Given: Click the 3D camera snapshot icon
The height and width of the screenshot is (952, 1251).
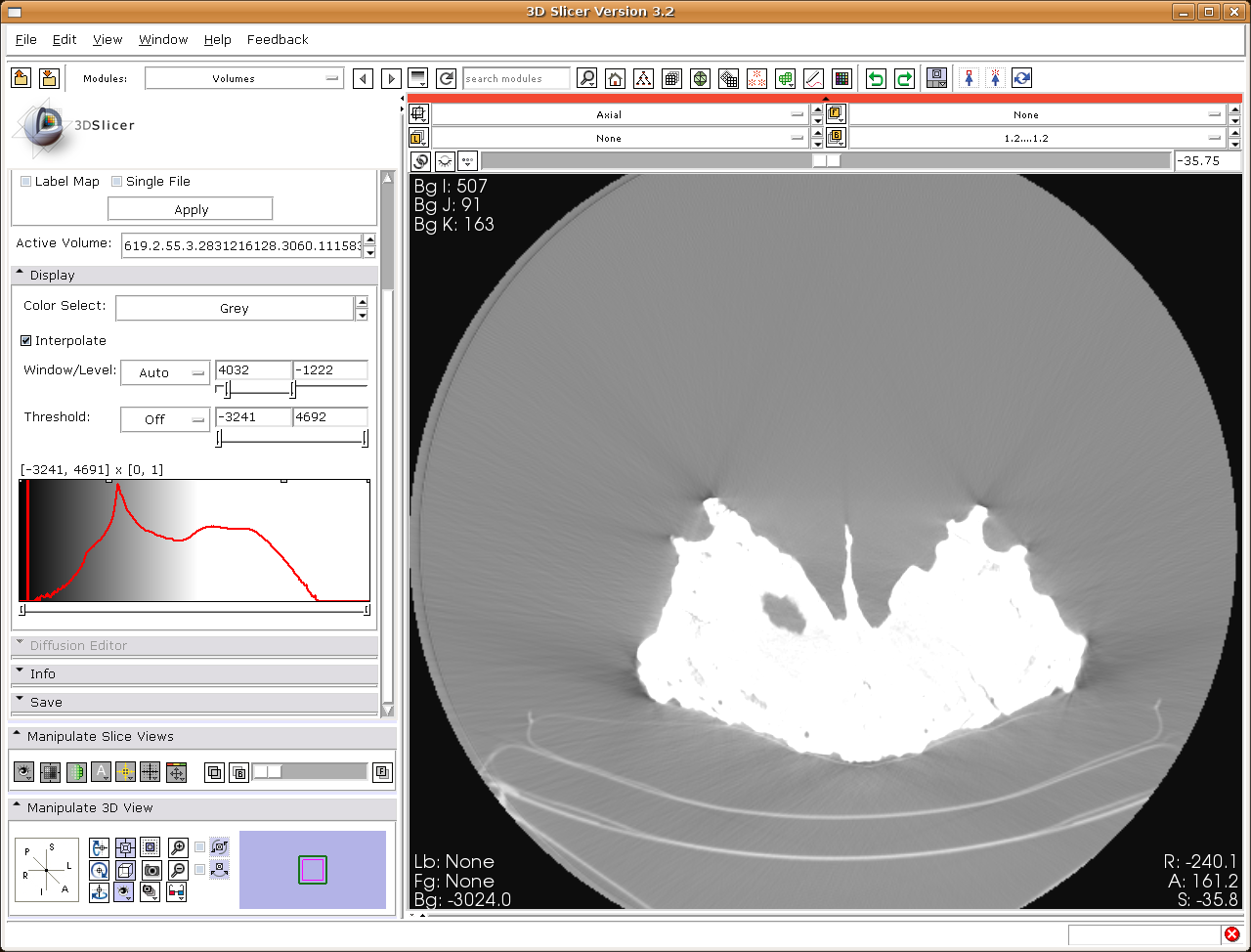Looking at the screenshot, I should [x=151, y=870].
